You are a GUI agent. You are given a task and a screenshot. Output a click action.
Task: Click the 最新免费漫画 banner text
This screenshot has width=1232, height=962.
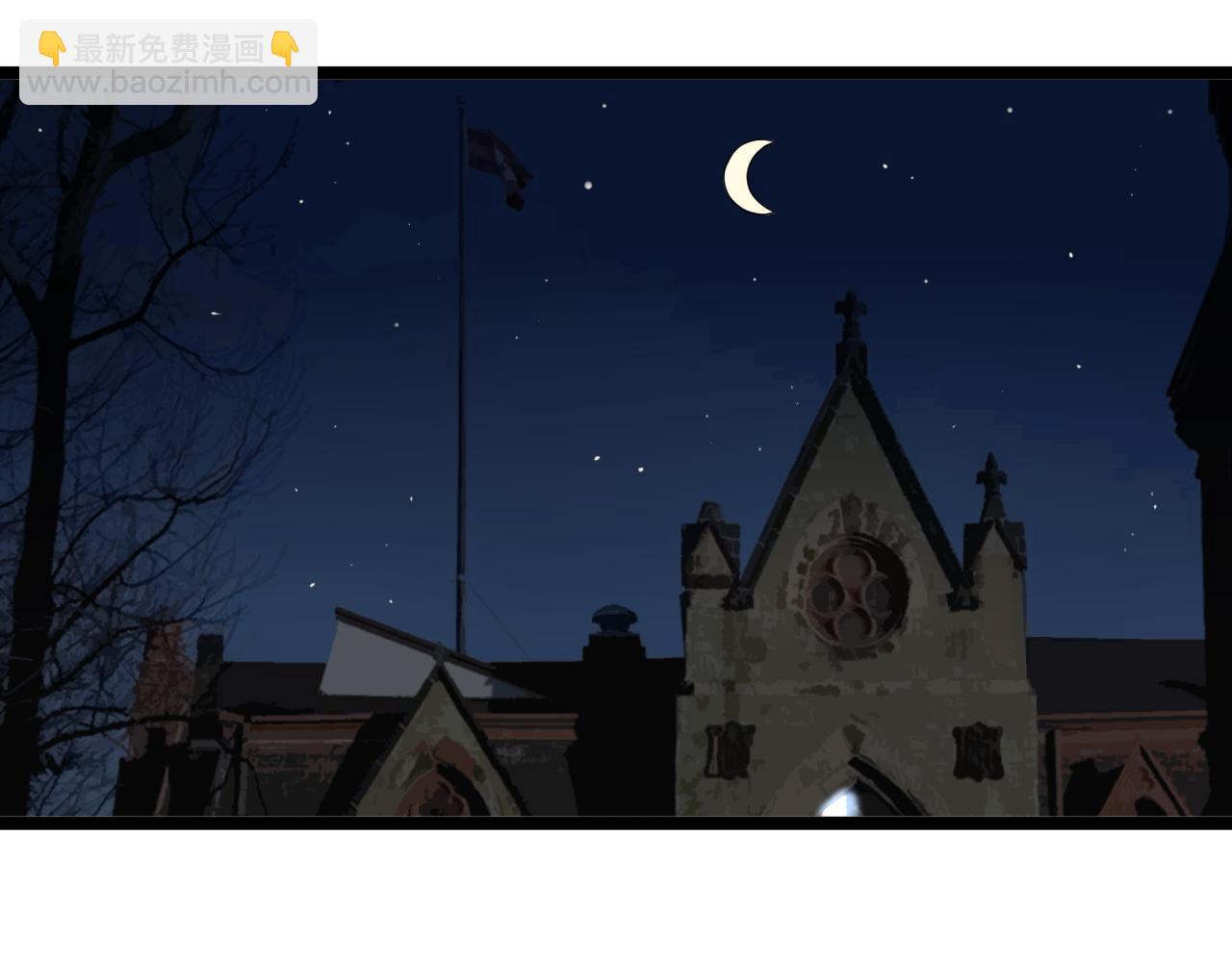[x=168, y=48]
